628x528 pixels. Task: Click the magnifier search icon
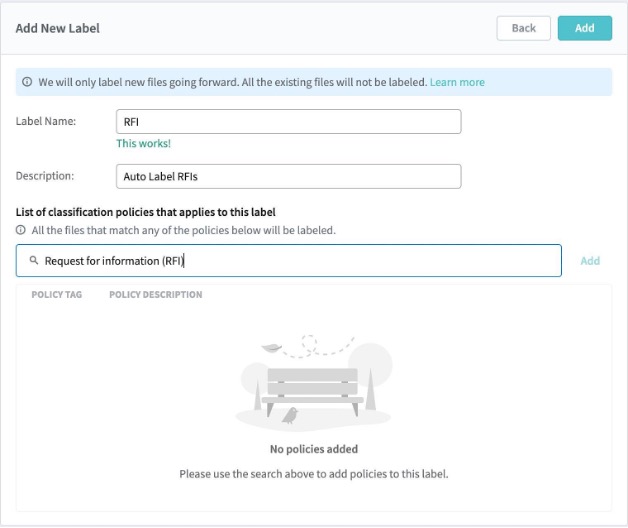click(34, 261)
